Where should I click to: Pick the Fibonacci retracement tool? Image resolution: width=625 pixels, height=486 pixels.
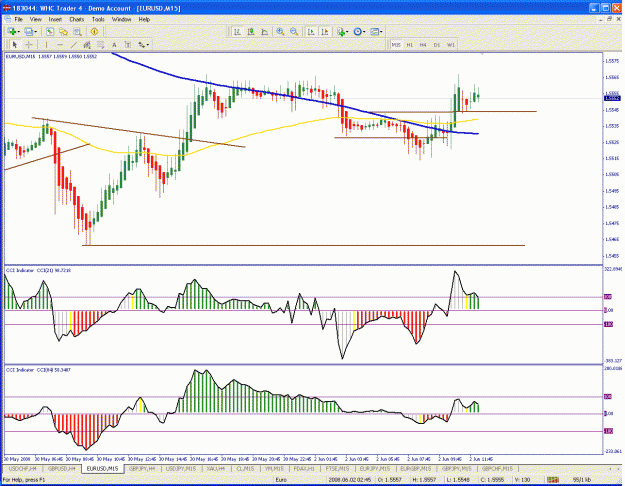coord(100,45)
